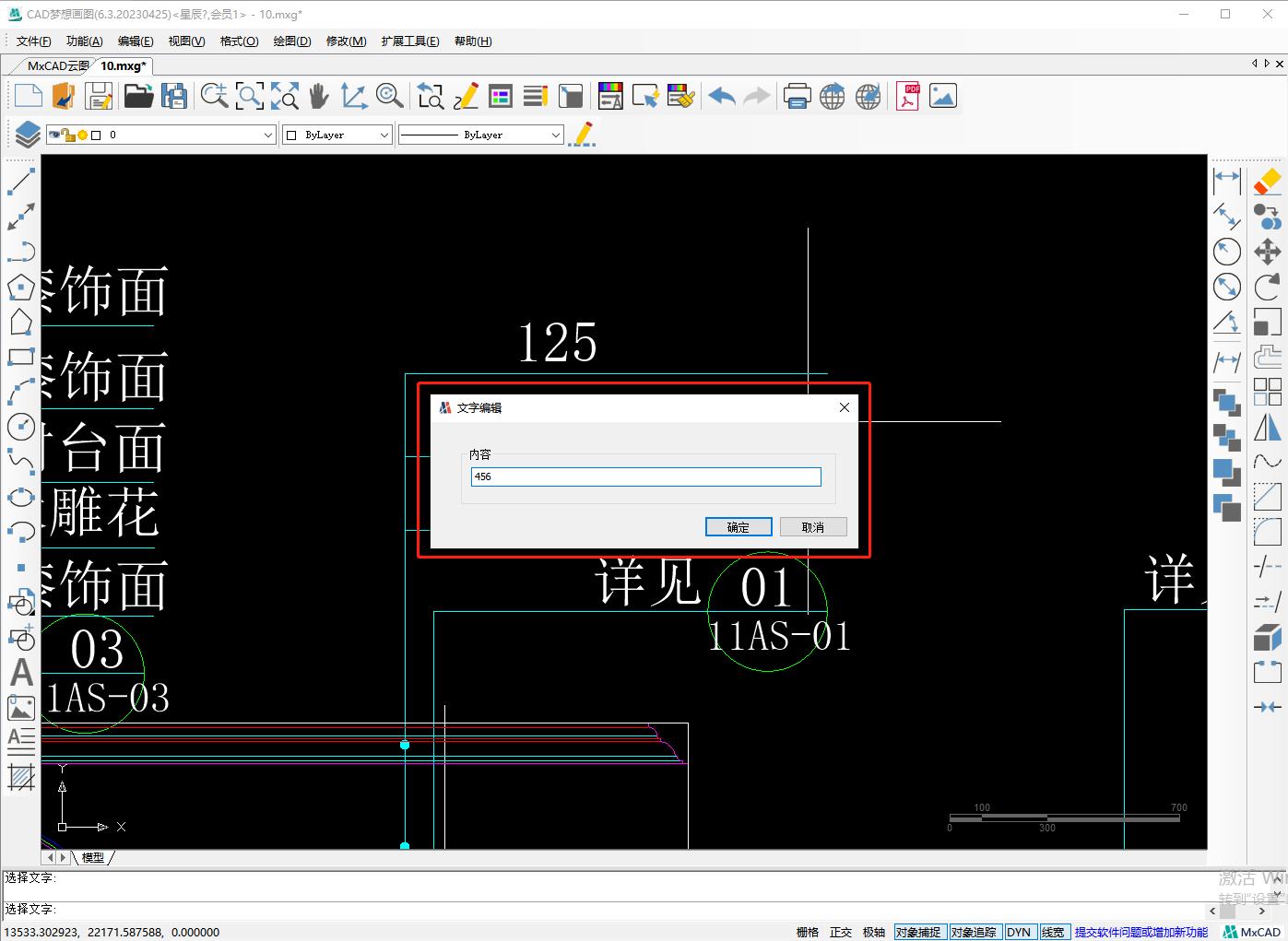Click the 提交软件问题或增加新功能 link
The image size is (1288, 941).
tap(1140, 932)
